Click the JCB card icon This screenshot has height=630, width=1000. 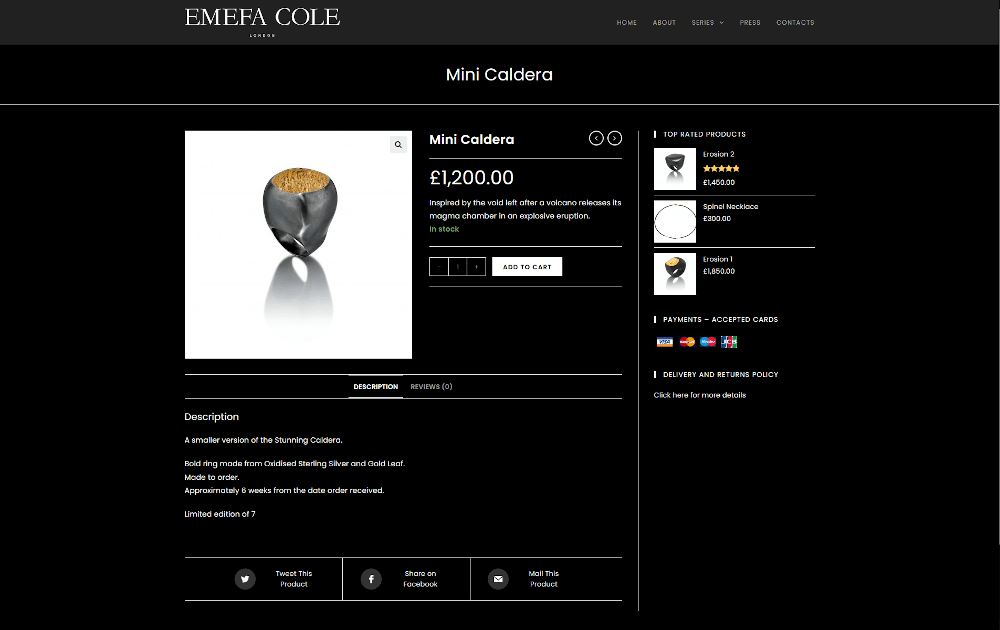[729, 342]
